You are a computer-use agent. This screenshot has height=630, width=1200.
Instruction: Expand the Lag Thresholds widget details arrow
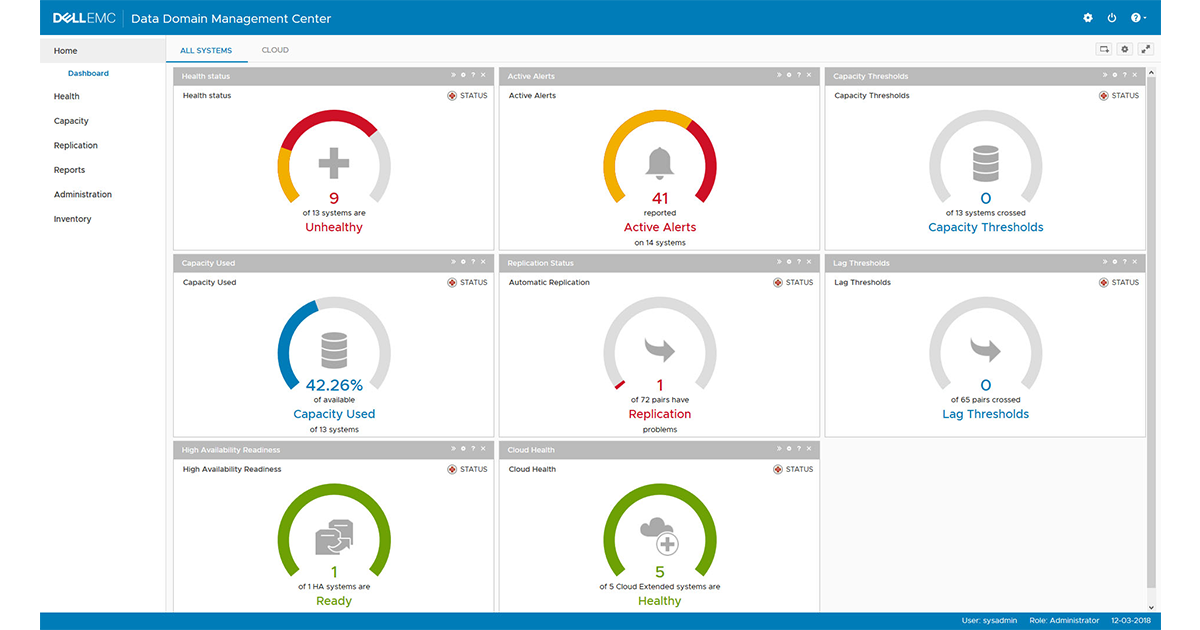tap(1105, 262)
